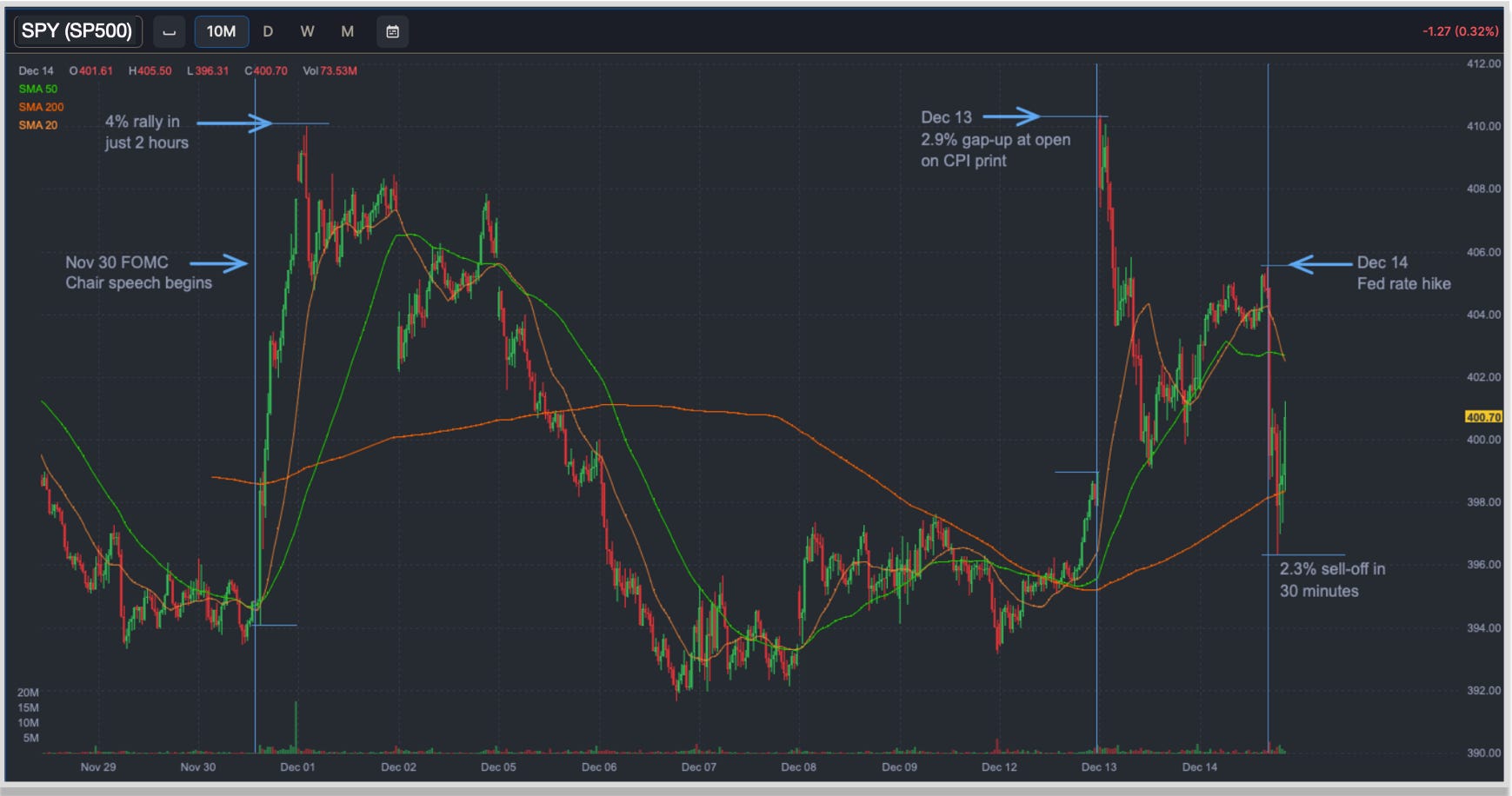Screen dimensions: 1512x796
Task: Click the SPY (SP500) symbol field
Action: point(77,31)
